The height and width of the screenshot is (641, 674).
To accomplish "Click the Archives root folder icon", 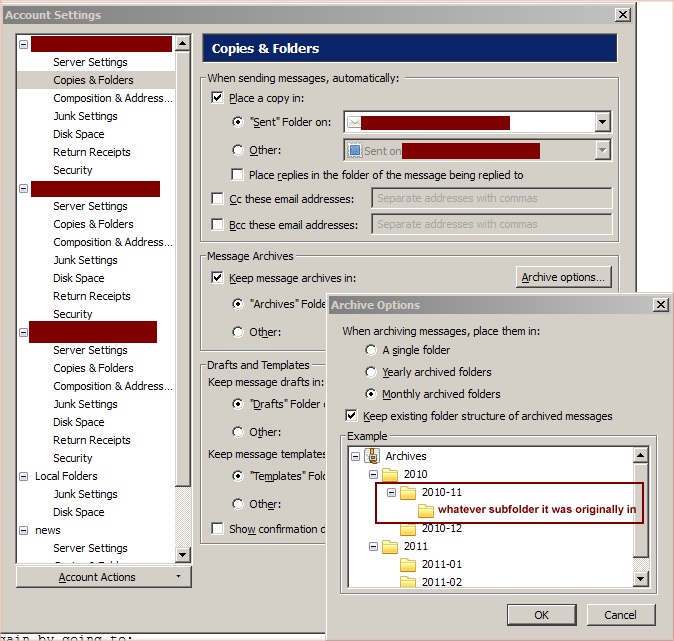I will pos(371,456).
